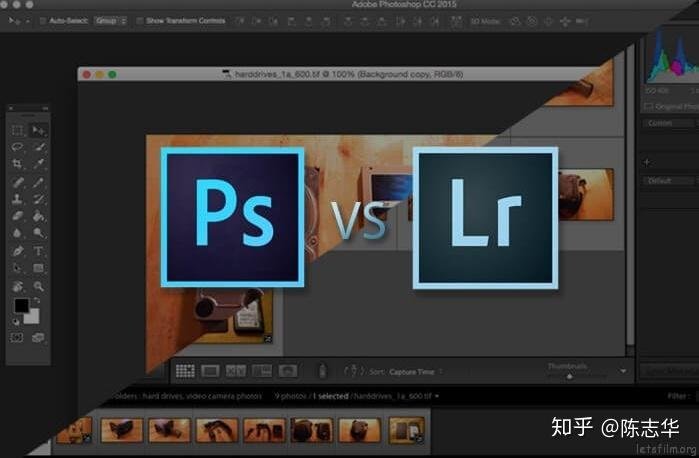The height and width of the screenshot is (458, 699).
Task: Reset to default foreground and background colors
Action: (x=16, y=322)
